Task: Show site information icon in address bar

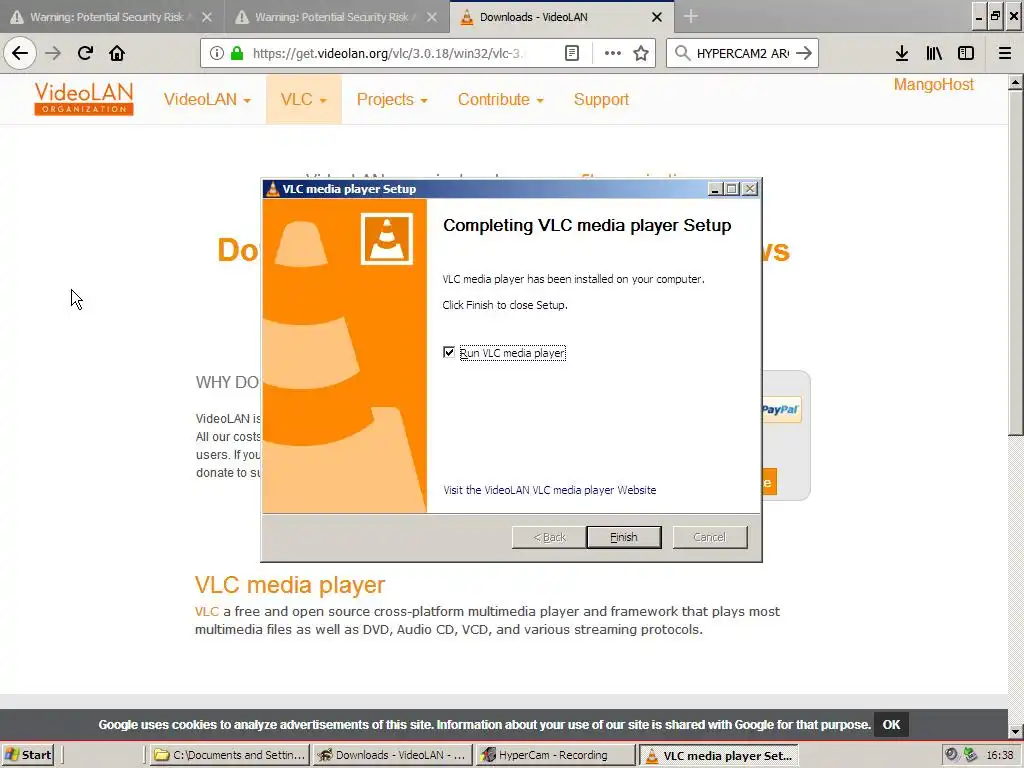Action: pyautogui.click(x=217, y=53)
